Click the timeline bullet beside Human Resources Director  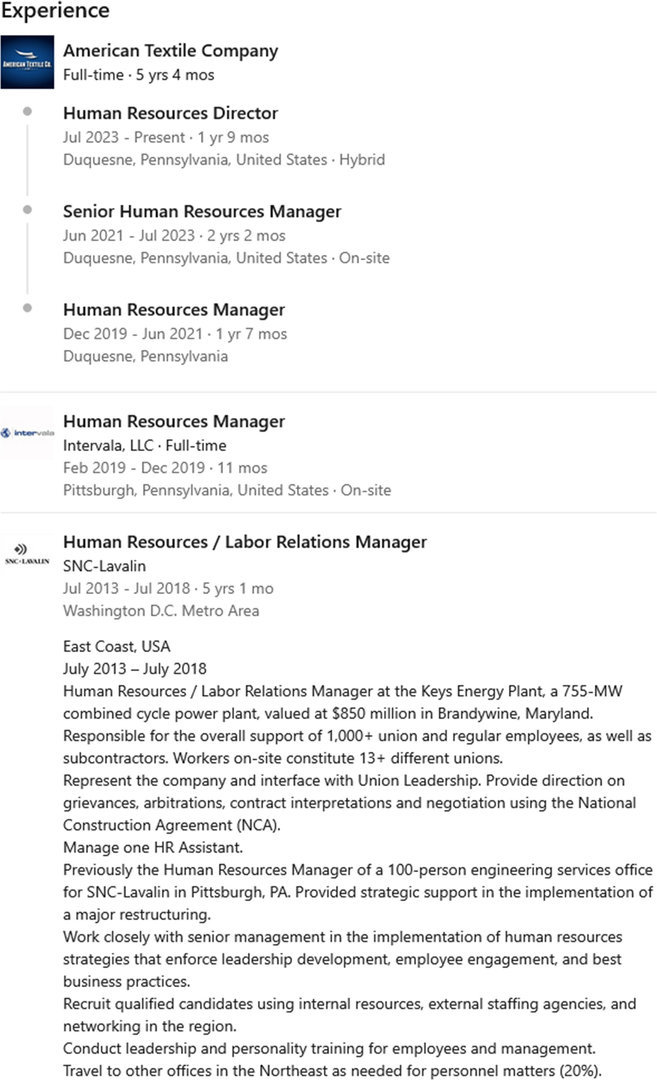point(27,112)
